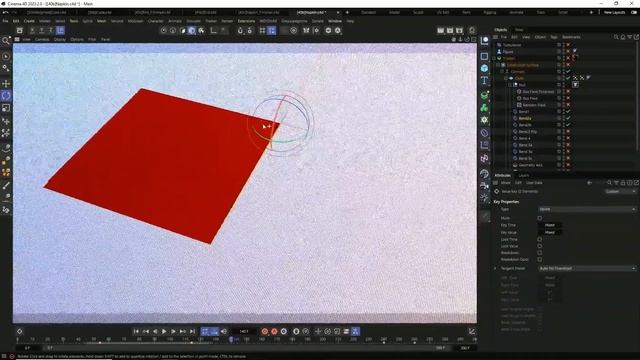Select the Brush tool near bottom of left toolbar

[6, 186]
